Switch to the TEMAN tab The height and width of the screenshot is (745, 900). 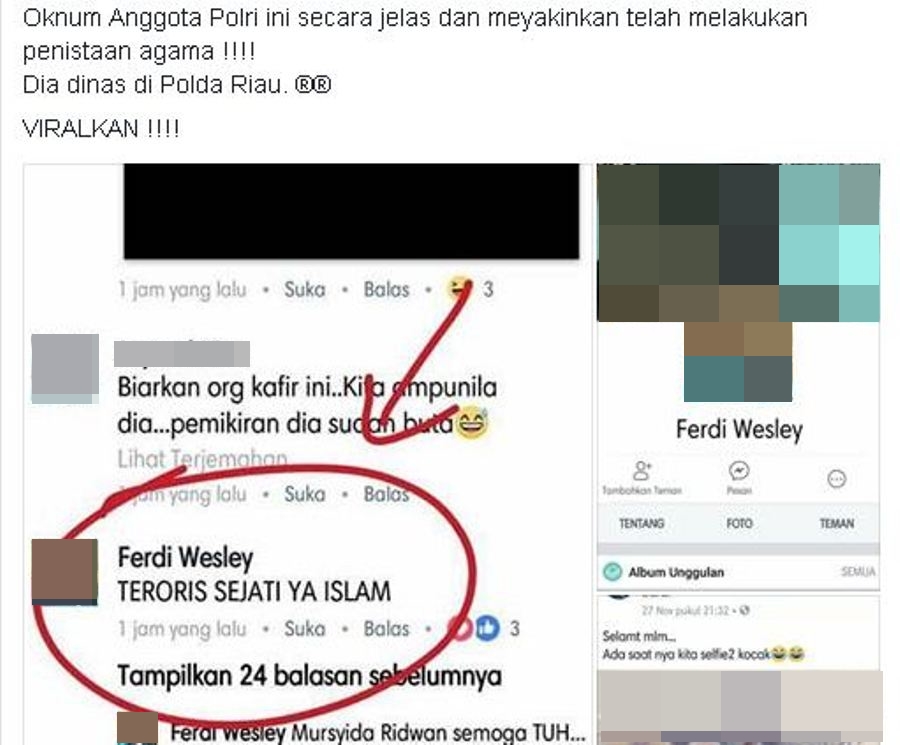point(836,523)
